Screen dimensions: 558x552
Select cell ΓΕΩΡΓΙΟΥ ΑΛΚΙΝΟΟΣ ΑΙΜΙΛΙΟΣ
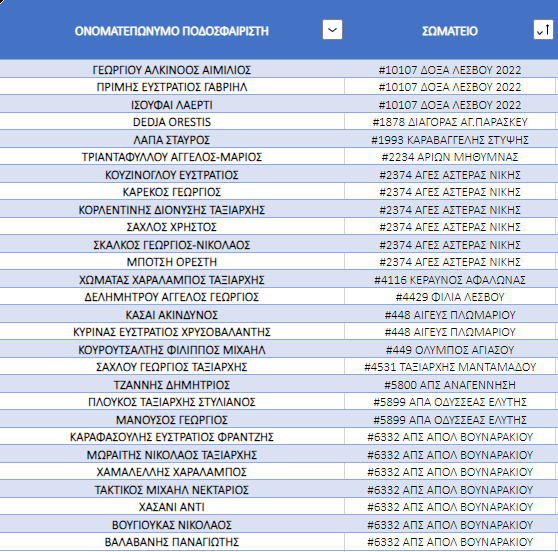tap(172, 69)
